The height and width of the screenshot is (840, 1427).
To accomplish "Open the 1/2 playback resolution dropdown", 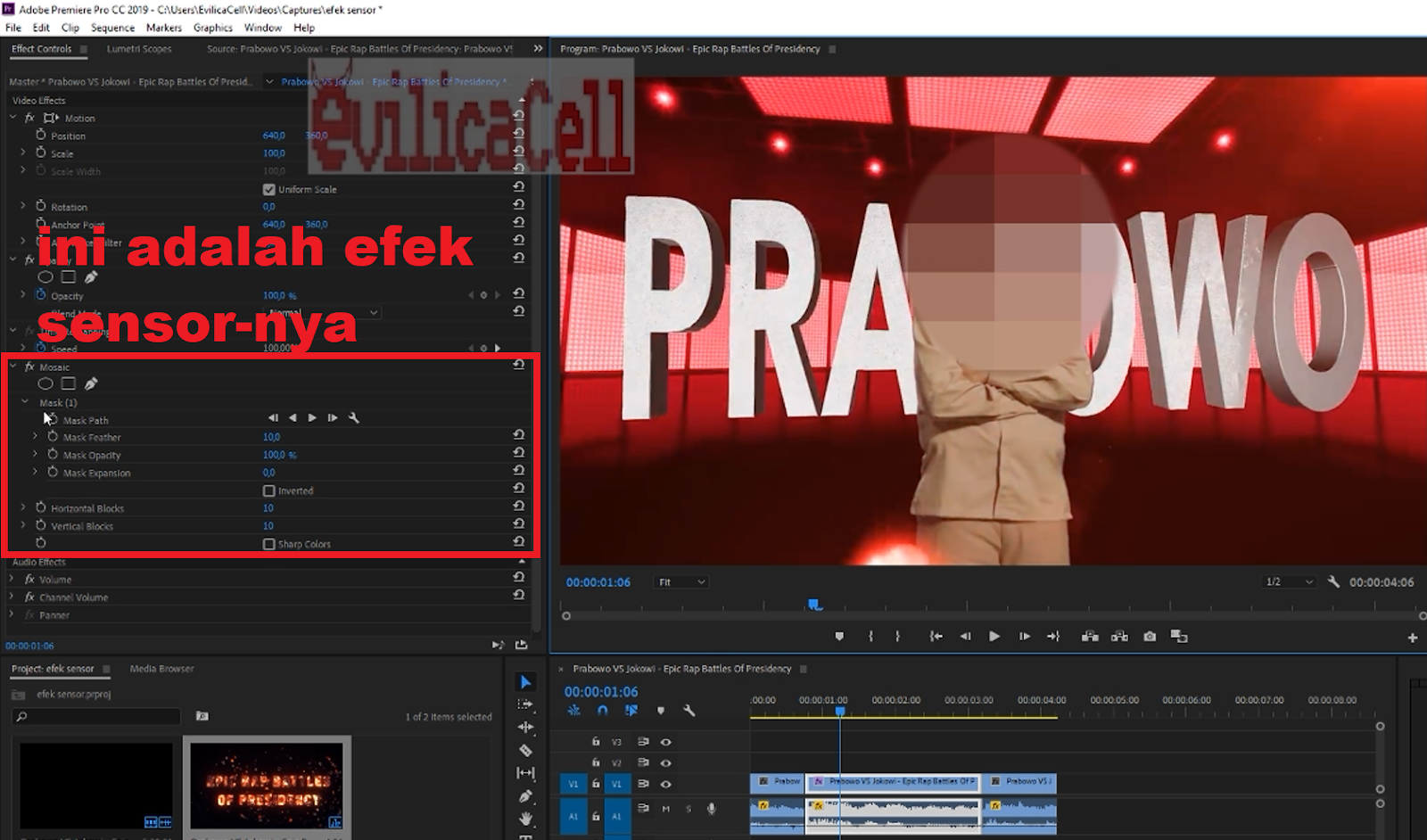I will pos(1288,581).
